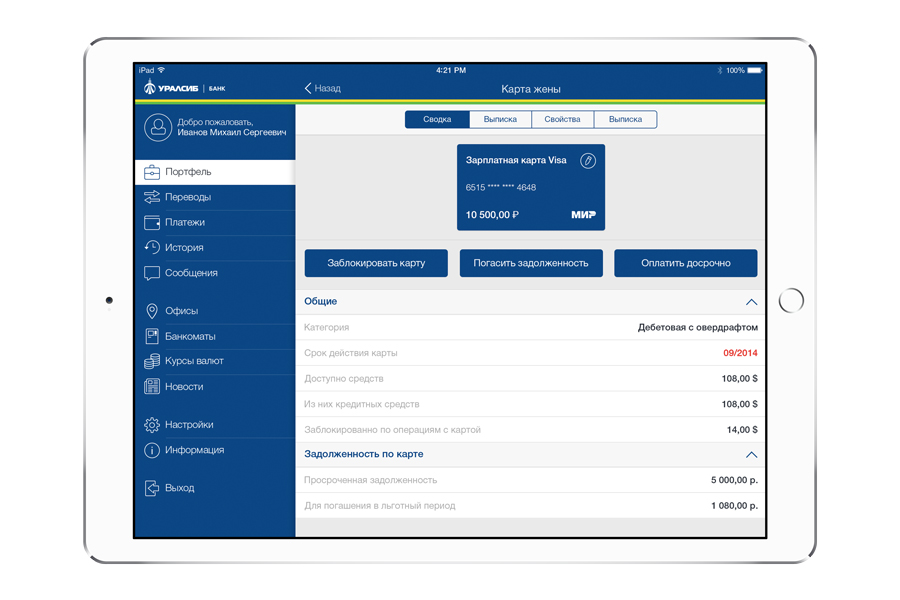Open Переводы transfers arrows icon
The image size is (900, 600).
[x=152, y=197]
